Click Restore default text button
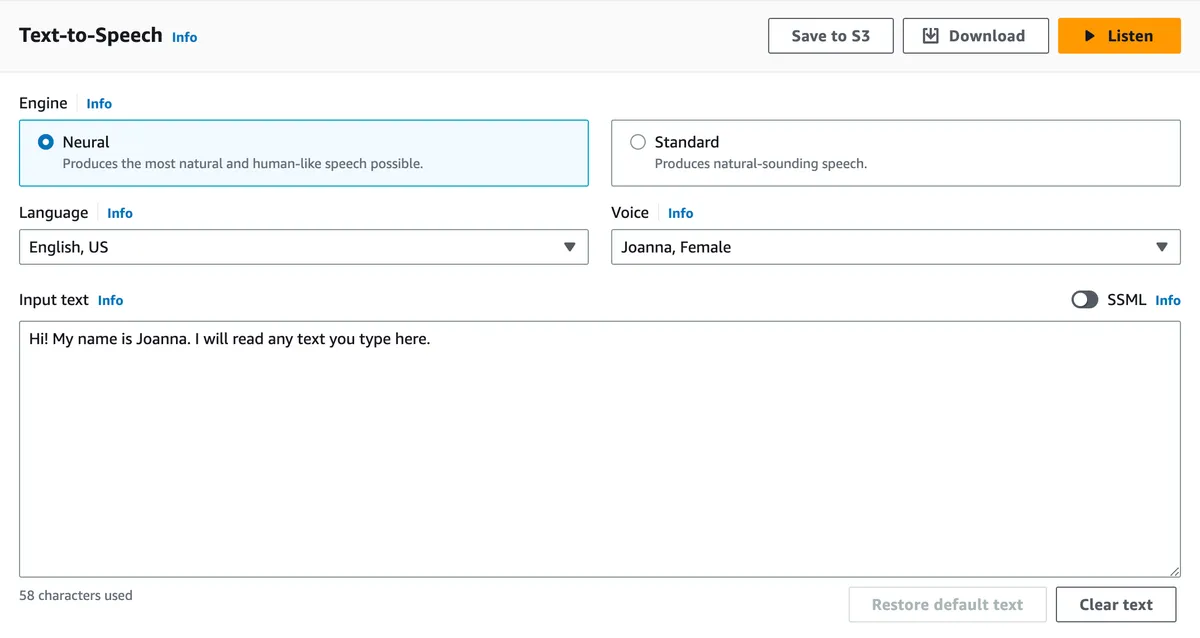Image resolution: width=1200 pixels, height=638 pixels. click(947, 605)
